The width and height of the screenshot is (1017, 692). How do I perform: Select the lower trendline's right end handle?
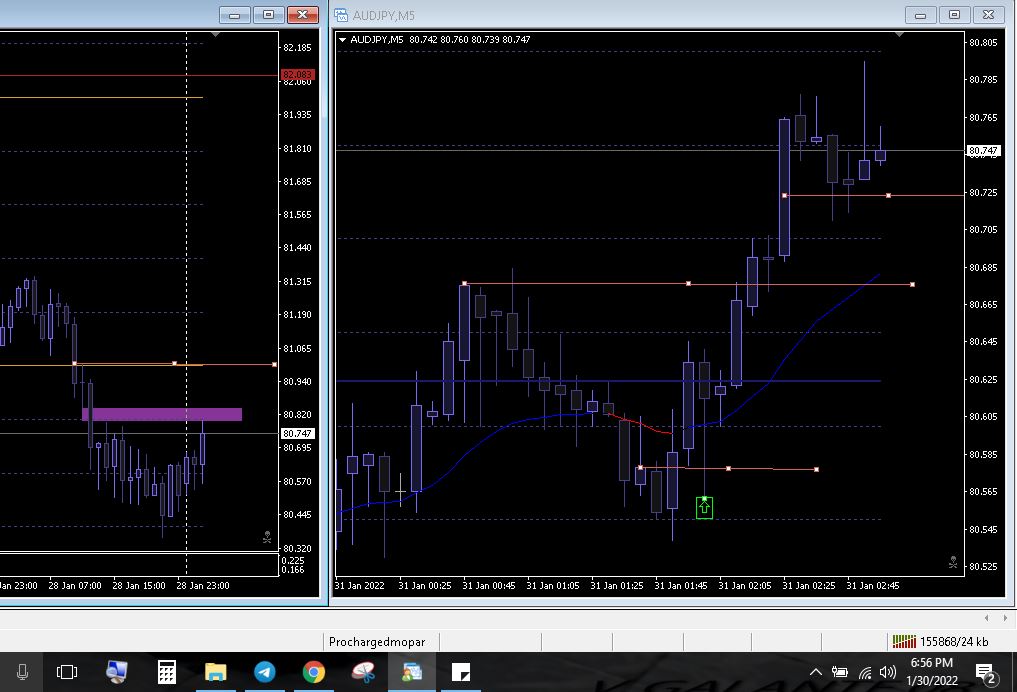816,469
